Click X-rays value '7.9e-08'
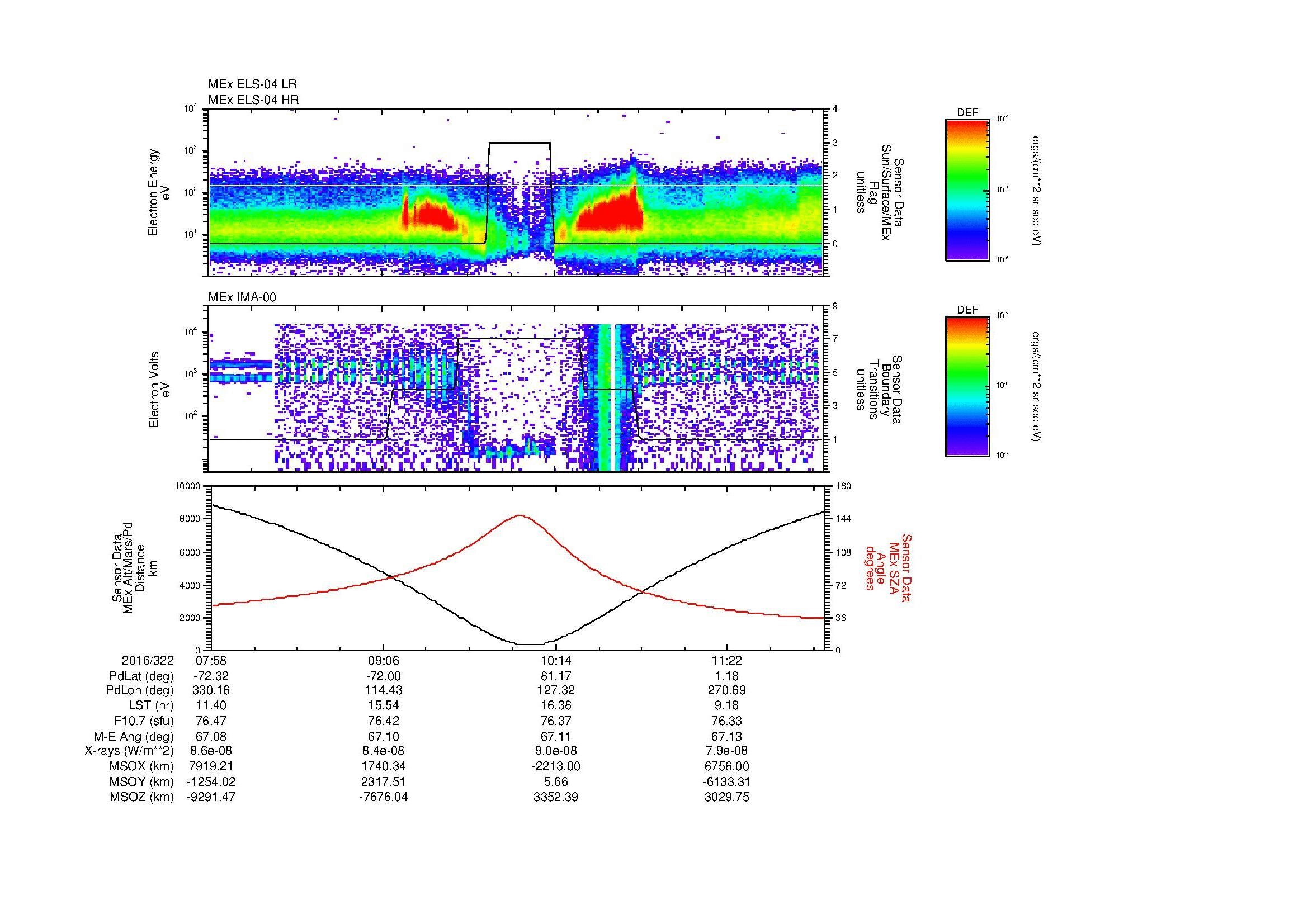 [x=727, y=751]
